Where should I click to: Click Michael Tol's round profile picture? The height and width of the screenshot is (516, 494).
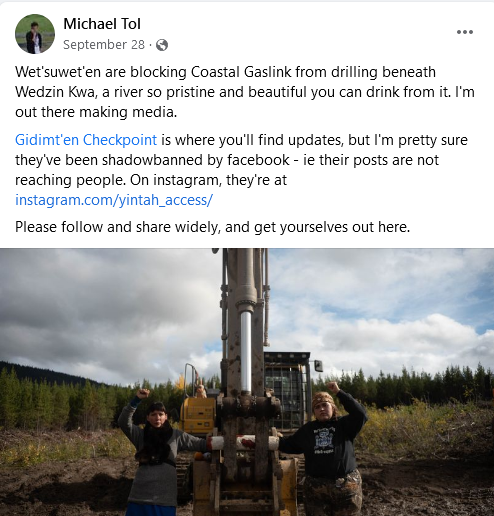tap(35, 34)
